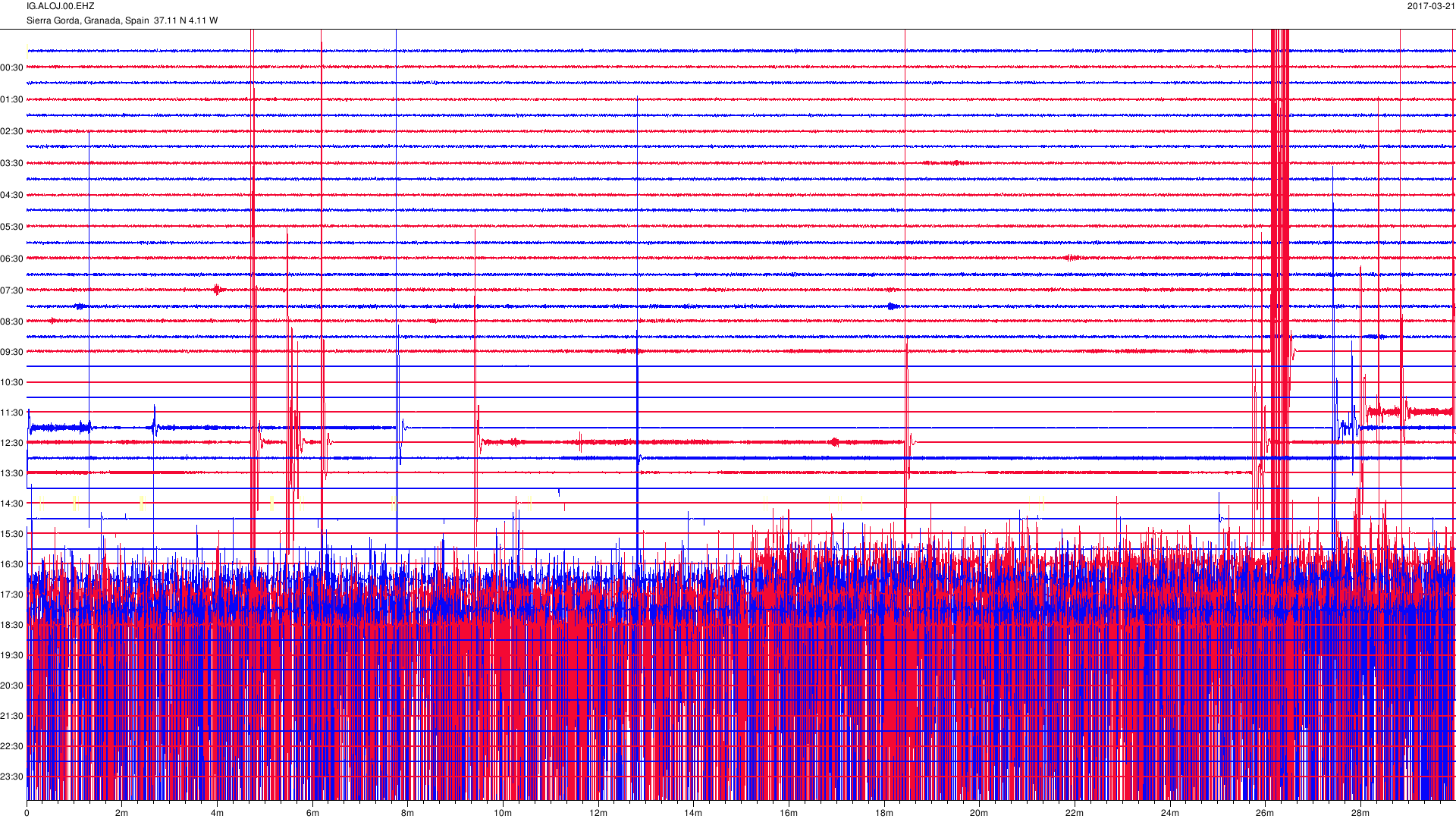Click the 8m axis label
Screen dimensions: 1456x819
coord(407,813)
